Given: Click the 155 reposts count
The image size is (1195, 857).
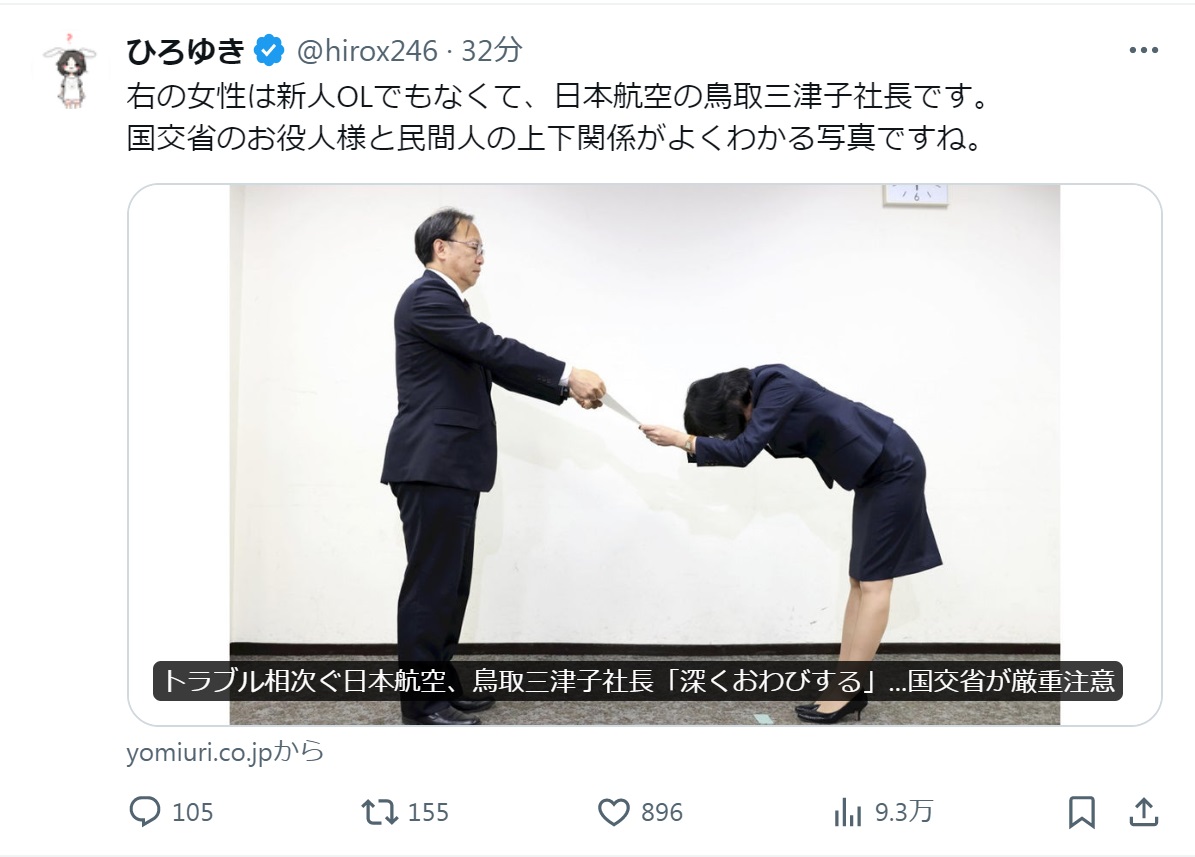Looking at the screenshot, I should (428, 812).
